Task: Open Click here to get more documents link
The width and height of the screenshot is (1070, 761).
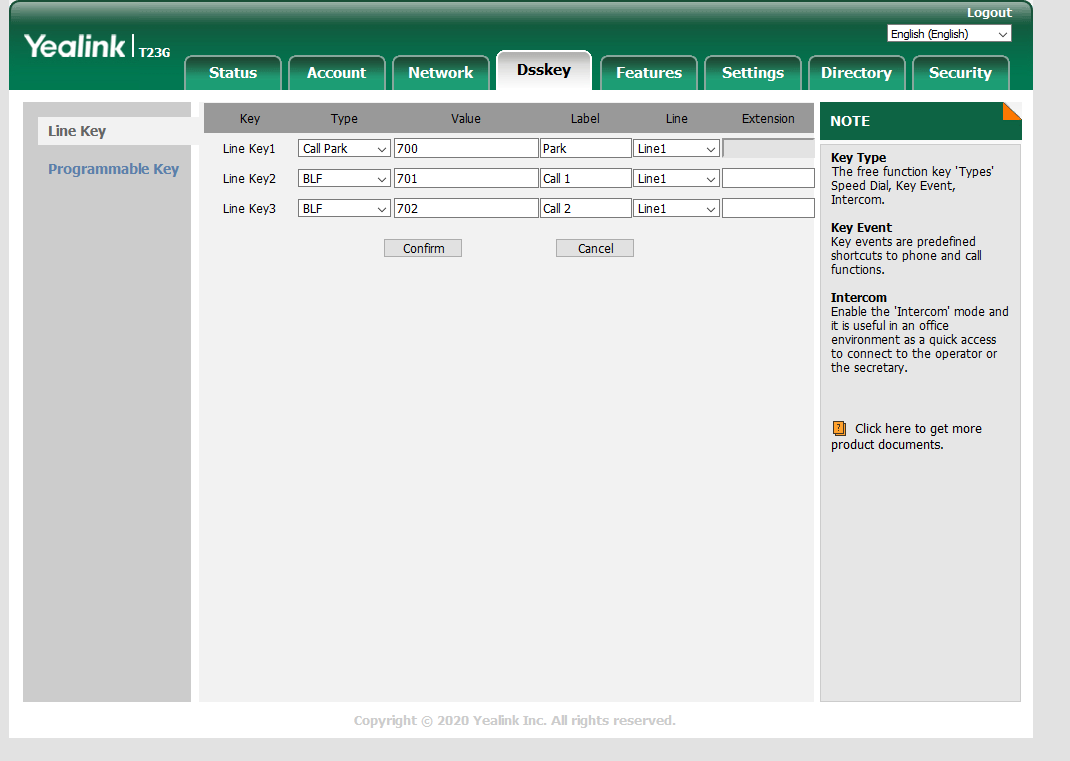Action: [917, 429]
